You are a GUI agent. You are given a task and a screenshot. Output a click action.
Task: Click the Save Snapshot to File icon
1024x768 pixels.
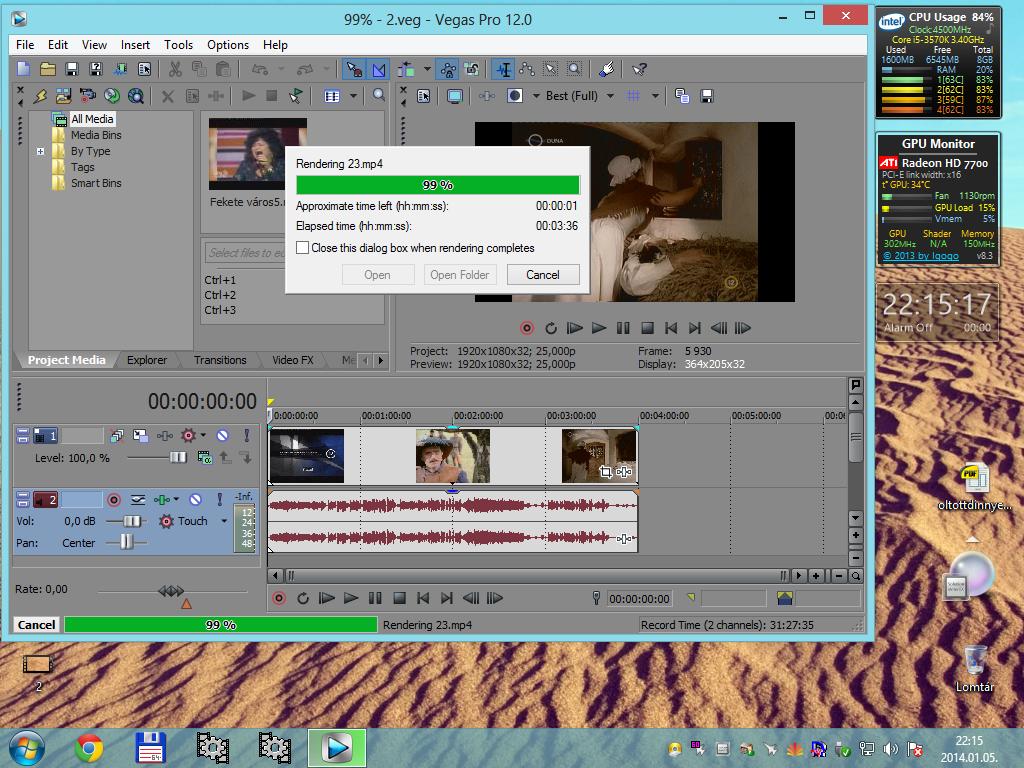[706, 96]
